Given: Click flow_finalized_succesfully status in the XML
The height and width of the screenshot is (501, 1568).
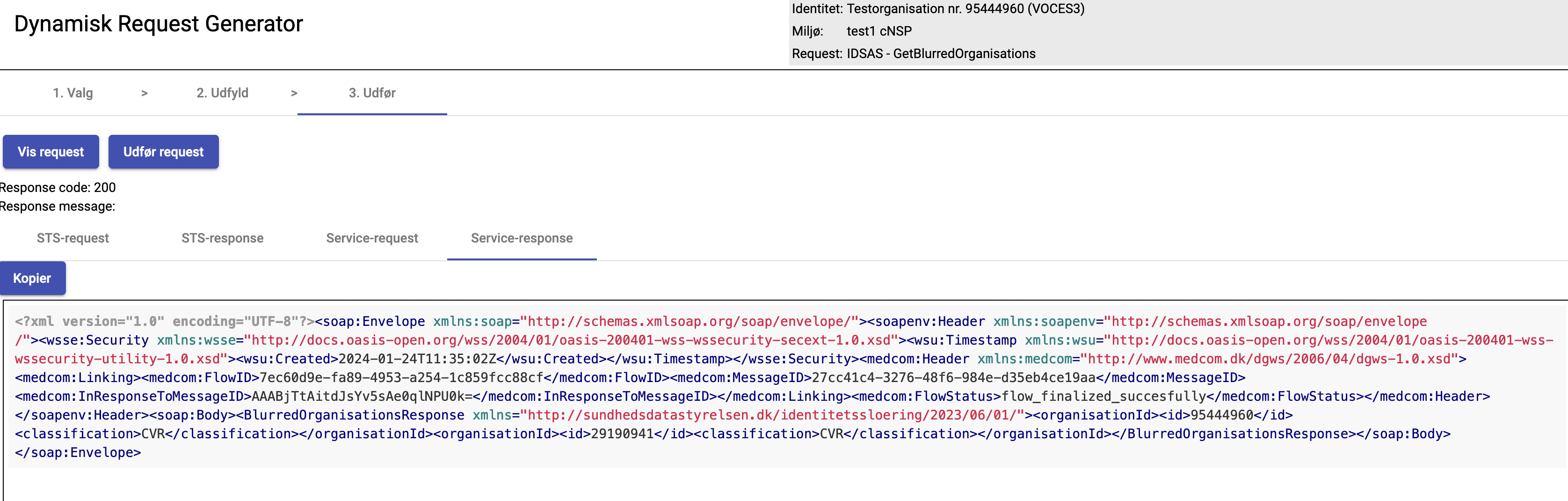Looking at the screenshot, I should tap(1103, 397).
